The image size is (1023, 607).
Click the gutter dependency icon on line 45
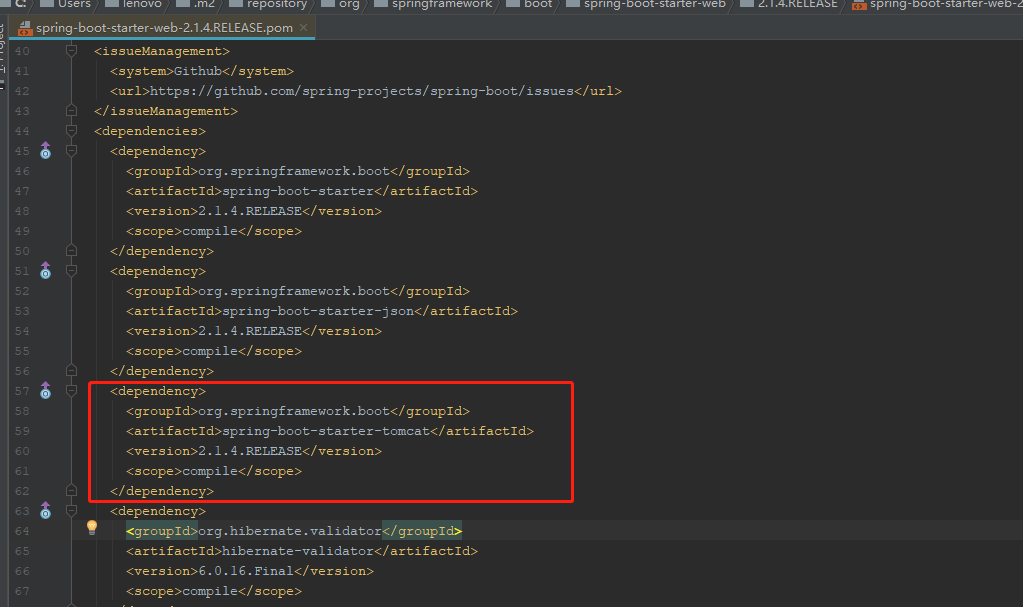click(45, 151)
